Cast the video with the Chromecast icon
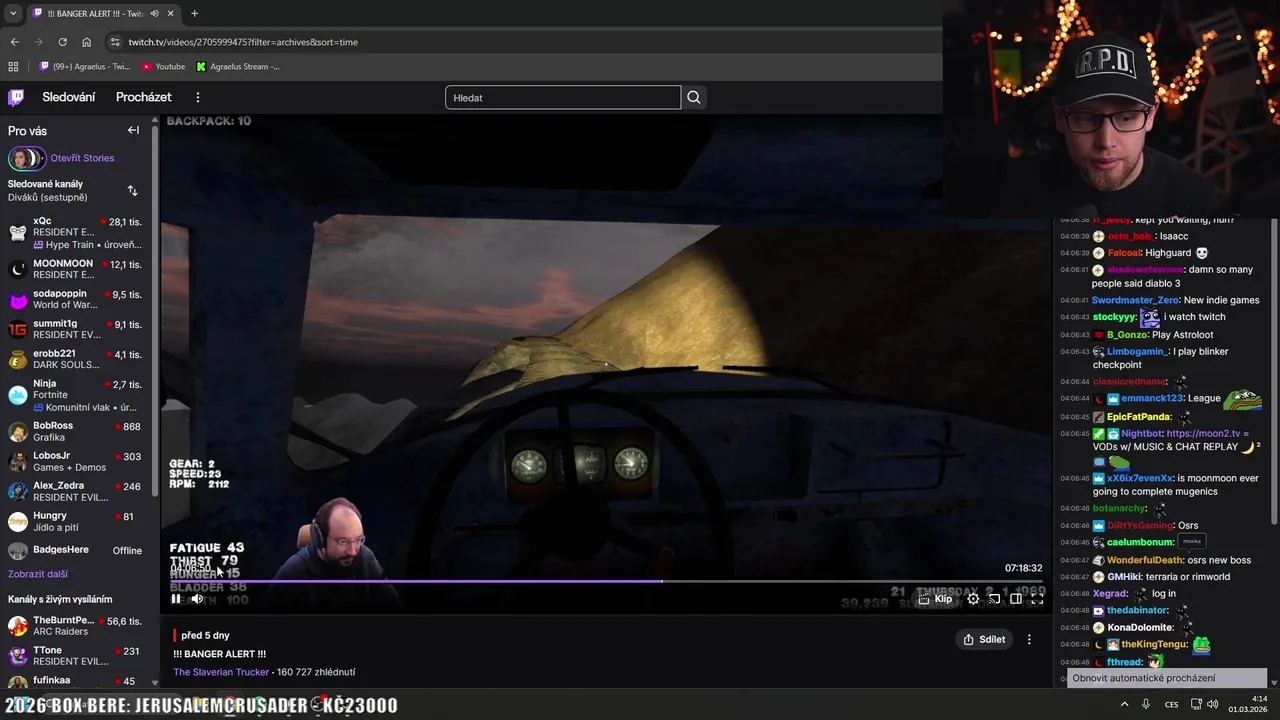 coord(994,599)
